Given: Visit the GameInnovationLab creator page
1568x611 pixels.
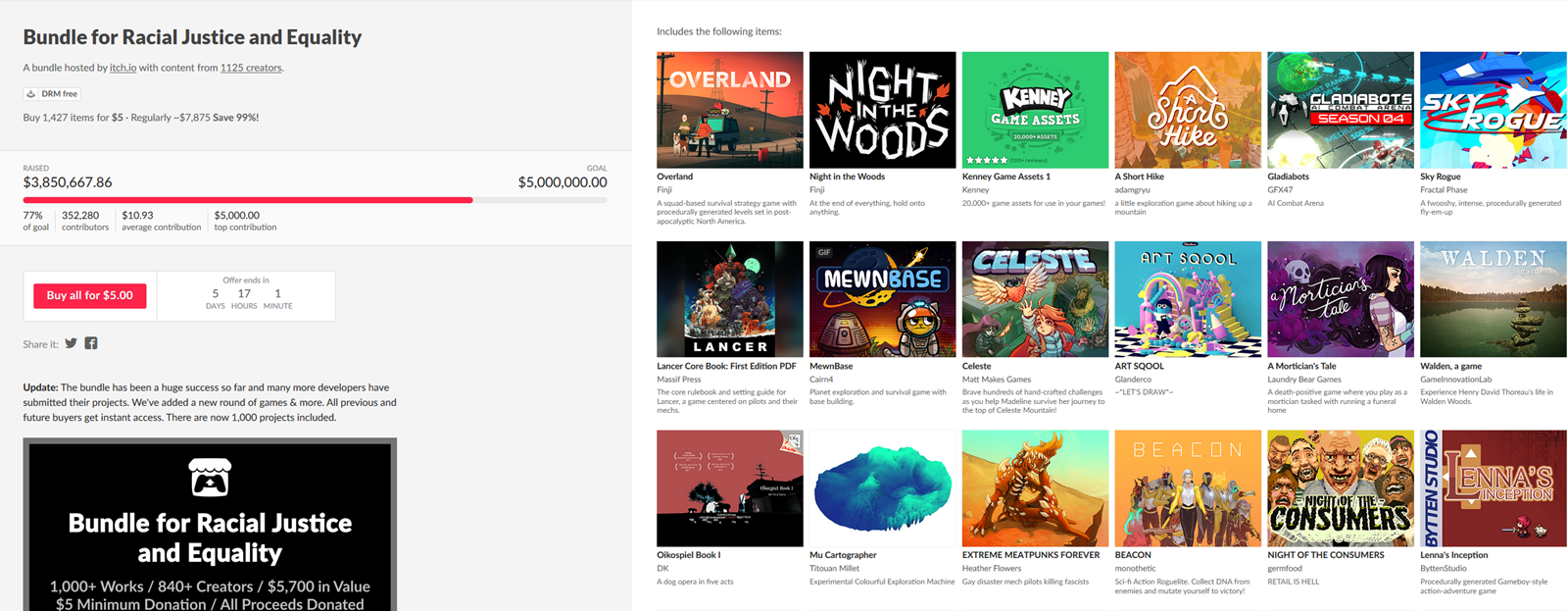Looking at the screenshot, I should [1456, 380].
